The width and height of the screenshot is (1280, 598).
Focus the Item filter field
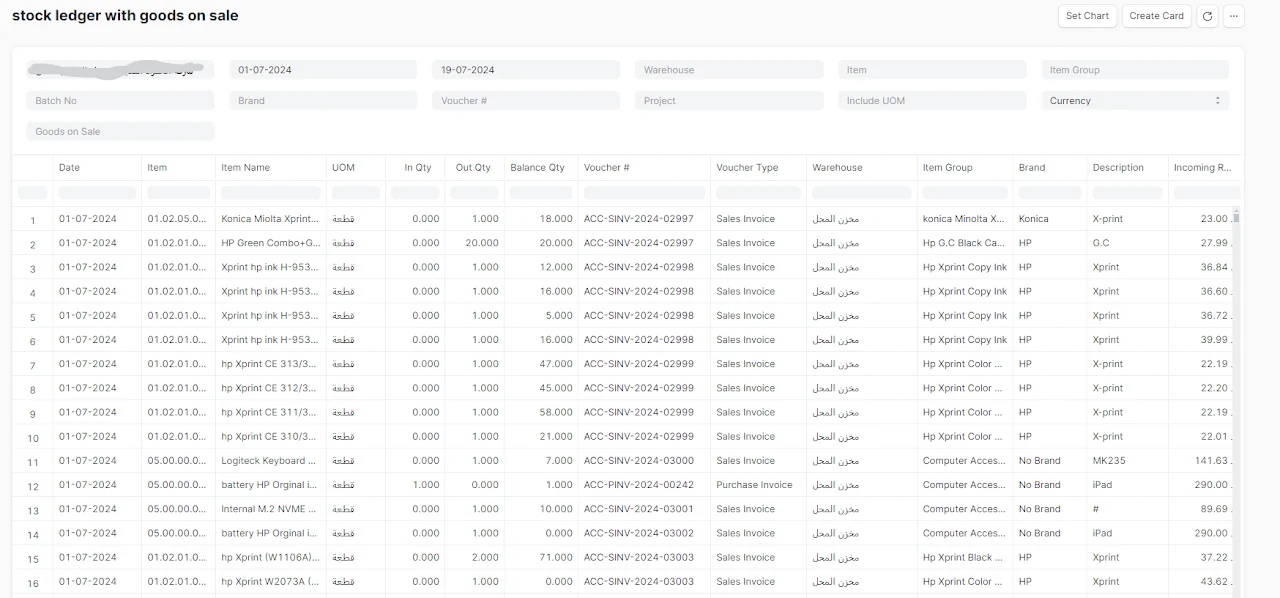click(x=932, y=70)
